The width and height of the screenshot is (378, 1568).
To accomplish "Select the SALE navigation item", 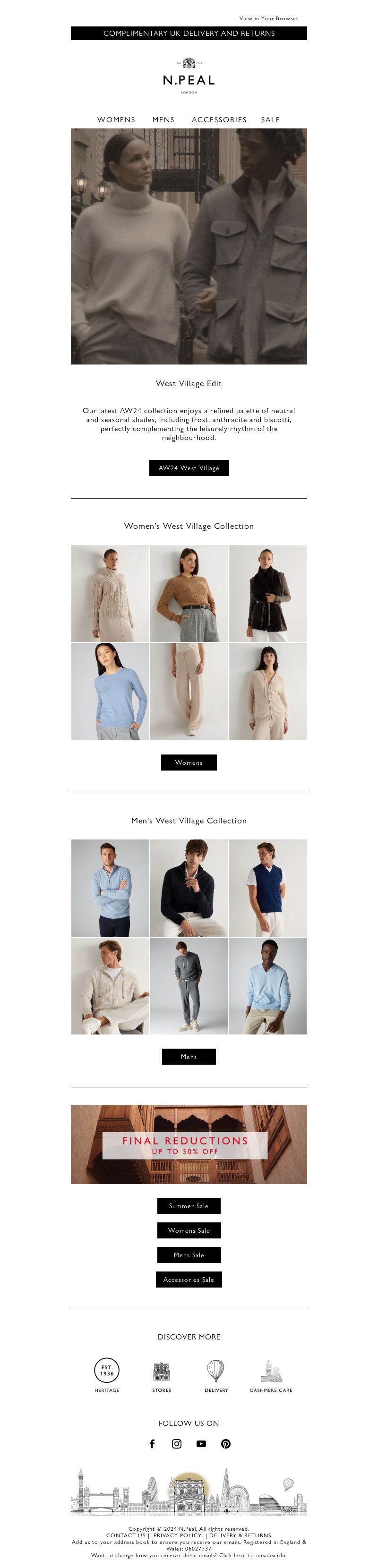I will pyautogui.click(x=271, y=120).
